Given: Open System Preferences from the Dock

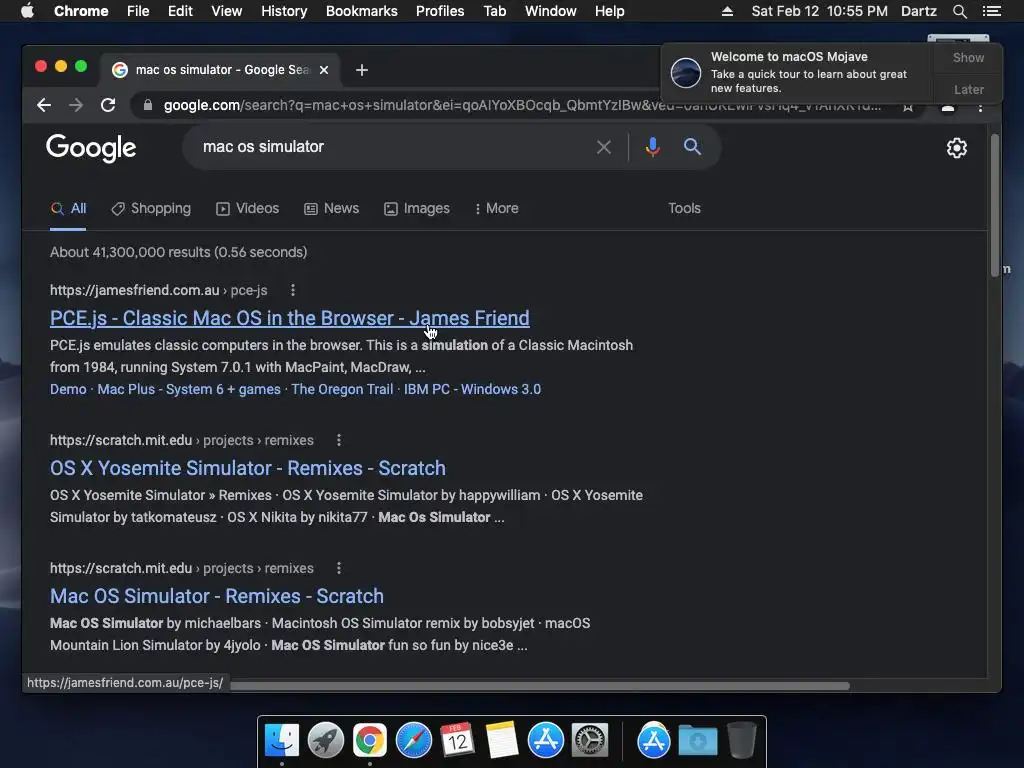Looking at the screenshot, I should 590,741.
